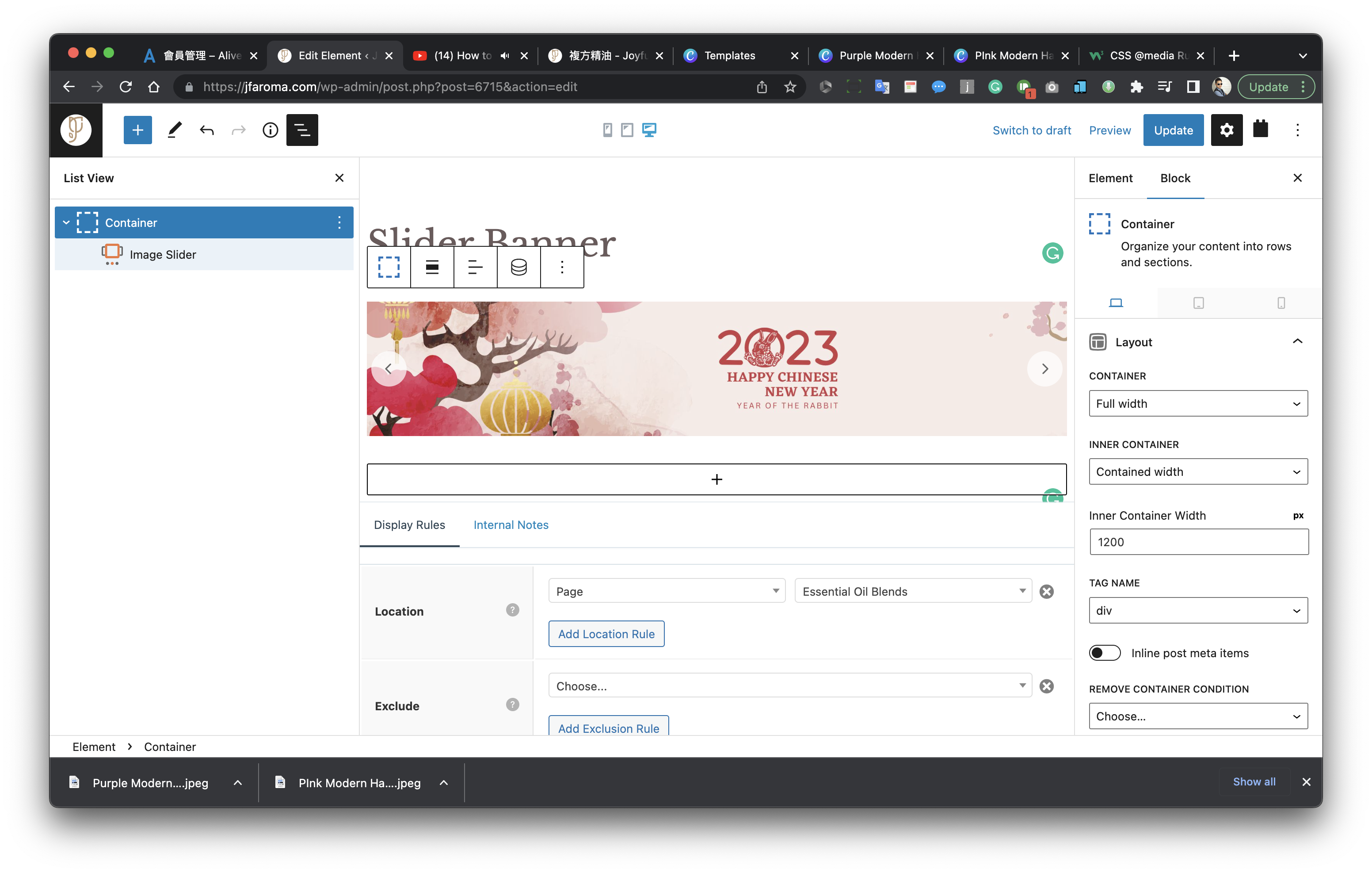1372x873 pixels.
Task: Click the Add Exclusion Rule button
Action: pyautogui.click(x=608, y=728)
